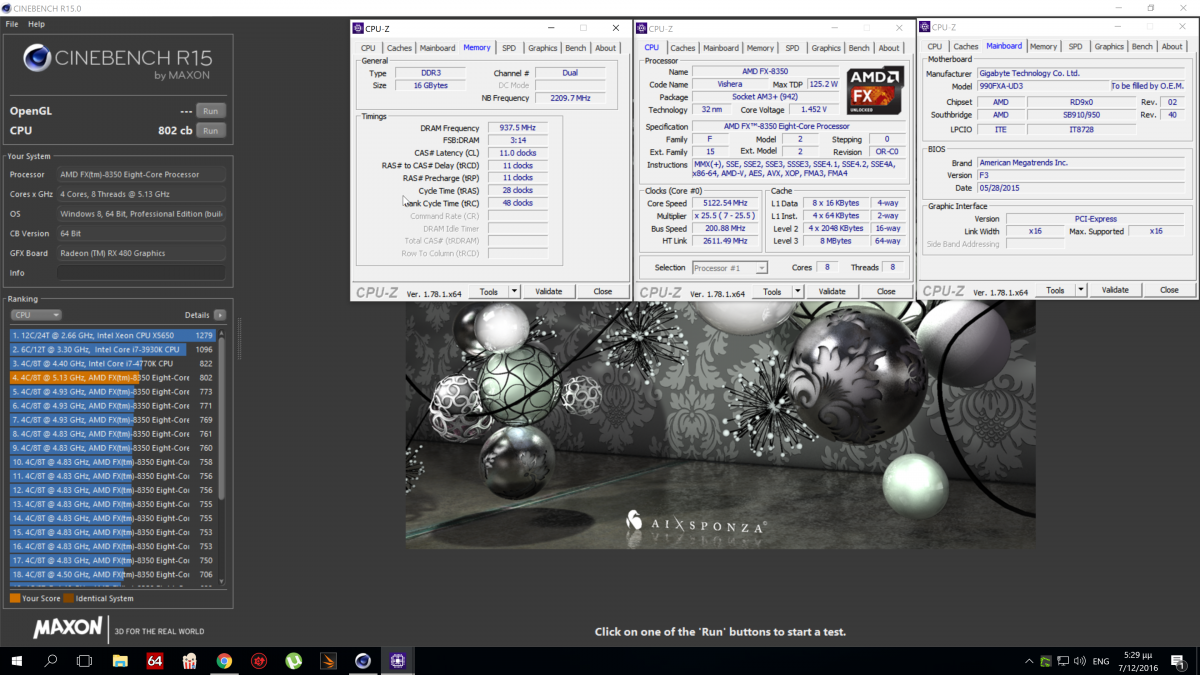Expand Tools dropdown arrow in CPU CPU-Z window
Viewport: 1200px width, 675px height.
798,292
